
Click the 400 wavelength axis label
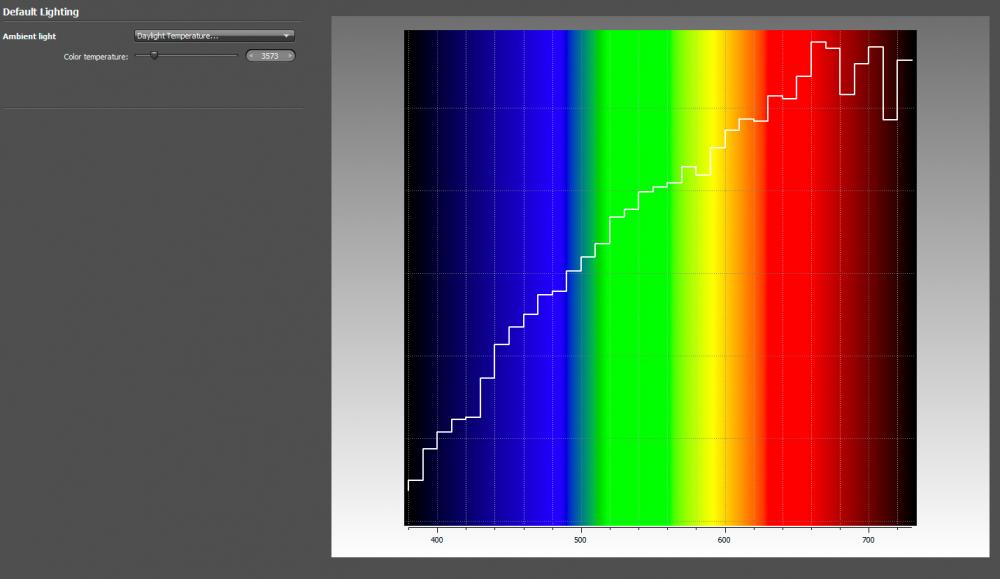point(437,540)
